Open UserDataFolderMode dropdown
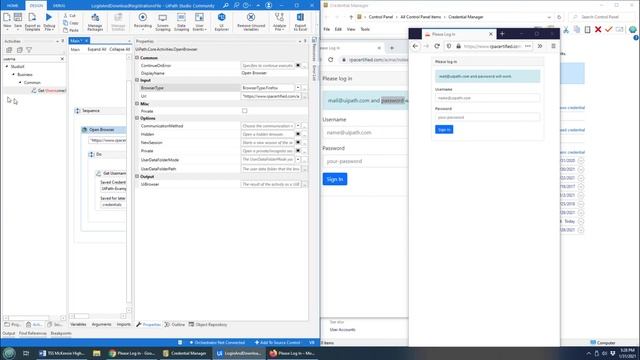This screenshot has width=640, height=360. point(298,160)
